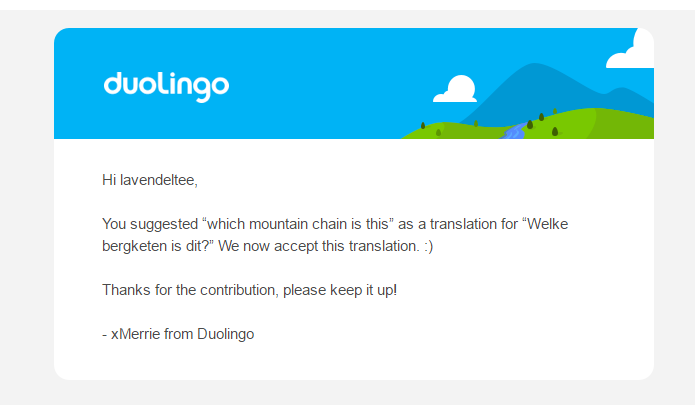Click "Thanks for the contribution" text
The height and width of the screenshot is (405, 695).
coord(190,290)
